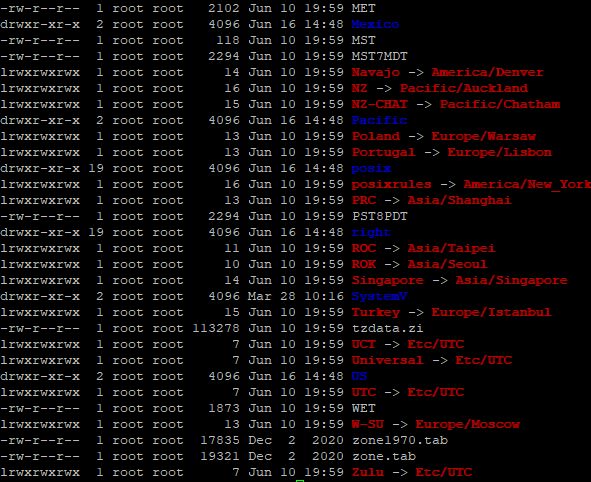This screenshot has width=591, height=482.
Task: Click the Asia/Shanghai link target
Action: pyautogui.click(x=459, y=200)
